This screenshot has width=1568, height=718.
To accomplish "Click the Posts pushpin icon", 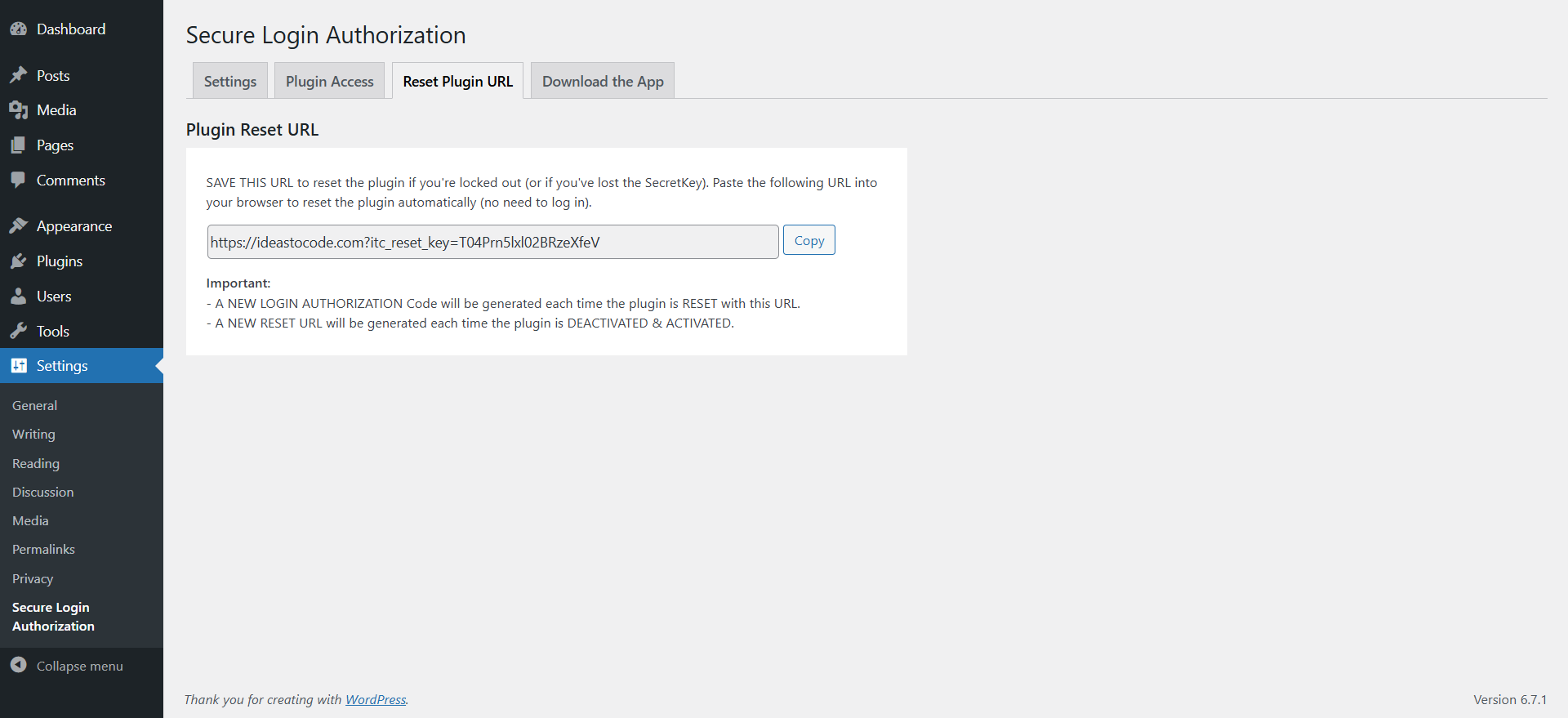I will click(19, 75).
